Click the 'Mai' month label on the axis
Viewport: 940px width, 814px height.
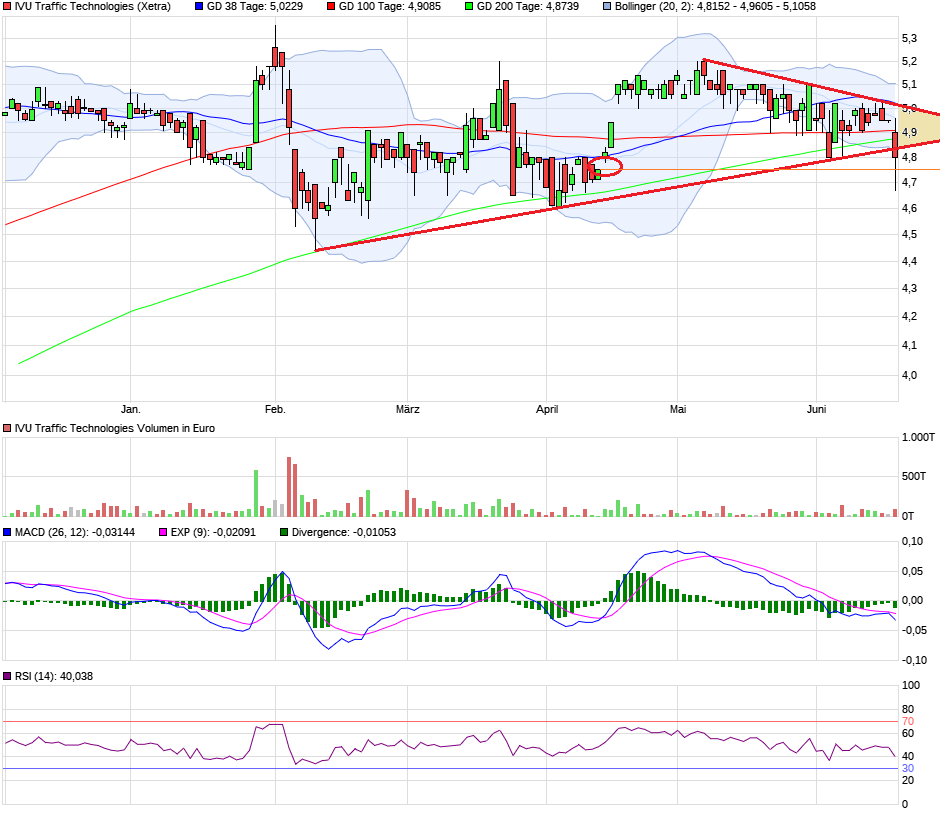pyautogui.click(x=678, y=409)
